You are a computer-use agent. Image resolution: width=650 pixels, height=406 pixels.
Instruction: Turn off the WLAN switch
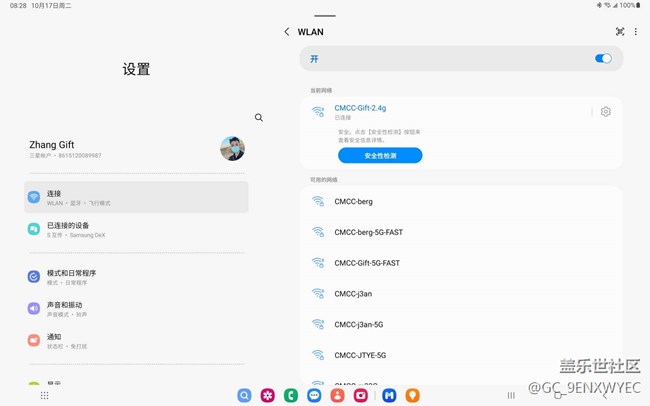pyautogui.click(x=603, y=59)
